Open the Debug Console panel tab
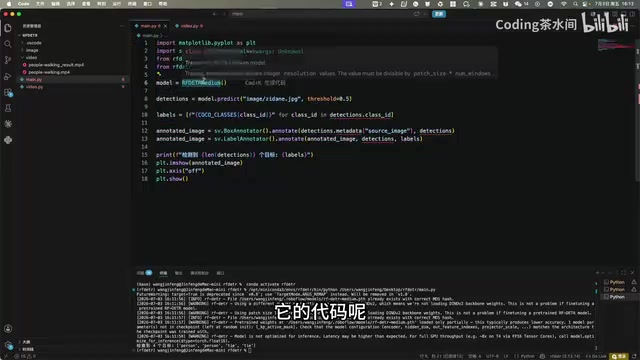 pos(199,273)
